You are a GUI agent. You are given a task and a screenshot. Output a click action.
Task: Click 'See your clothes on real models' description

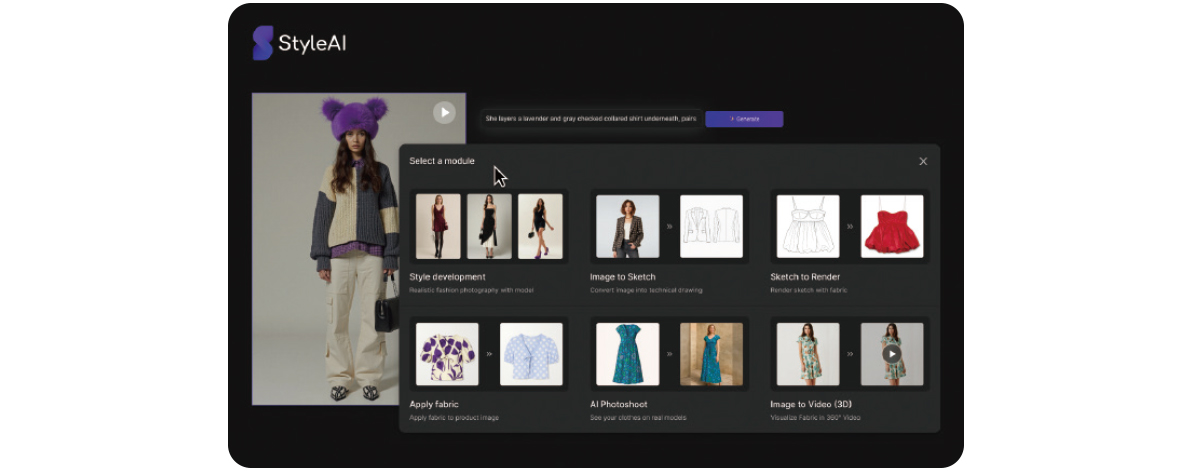(x=638, y=418)
